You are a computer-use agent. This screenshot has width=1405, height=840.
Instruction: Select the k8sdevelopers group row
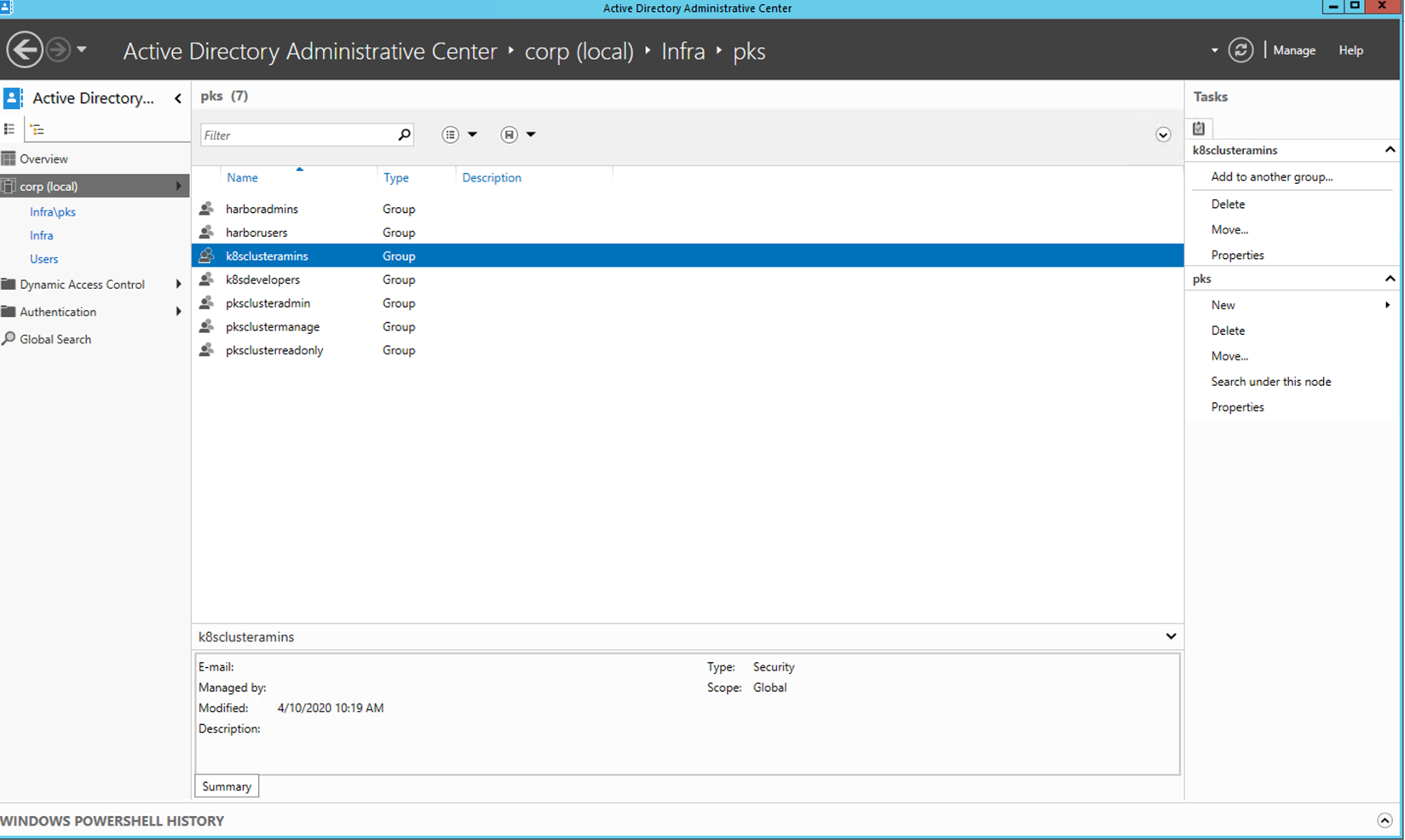click(x=688, y=279)
